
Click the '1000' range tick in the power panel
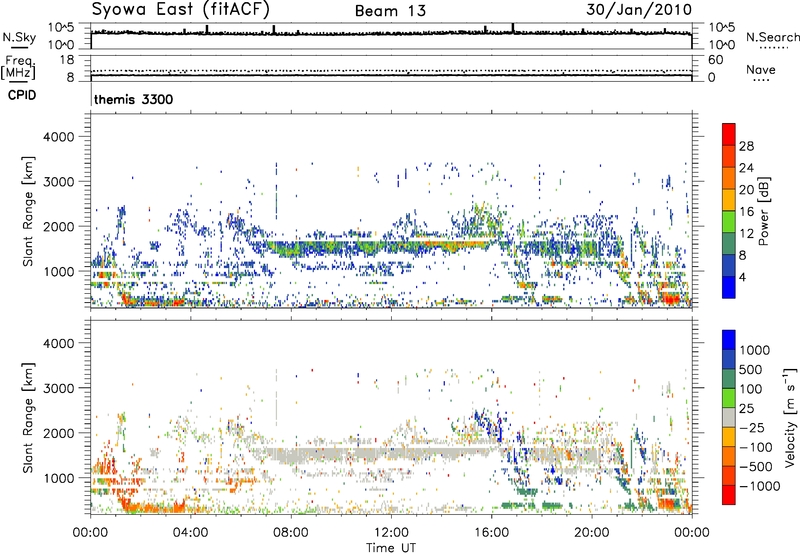coord(59,271)
